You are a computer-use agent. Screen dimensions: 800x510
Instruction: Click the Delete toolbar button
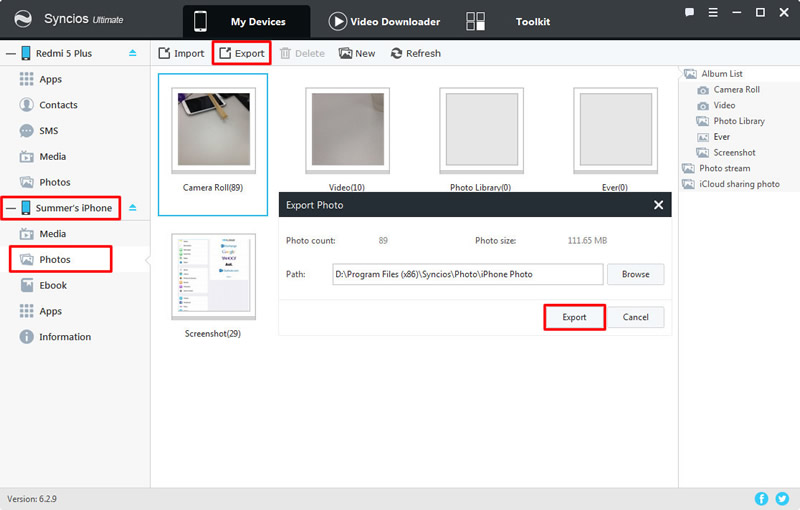[x=302, y=53]
